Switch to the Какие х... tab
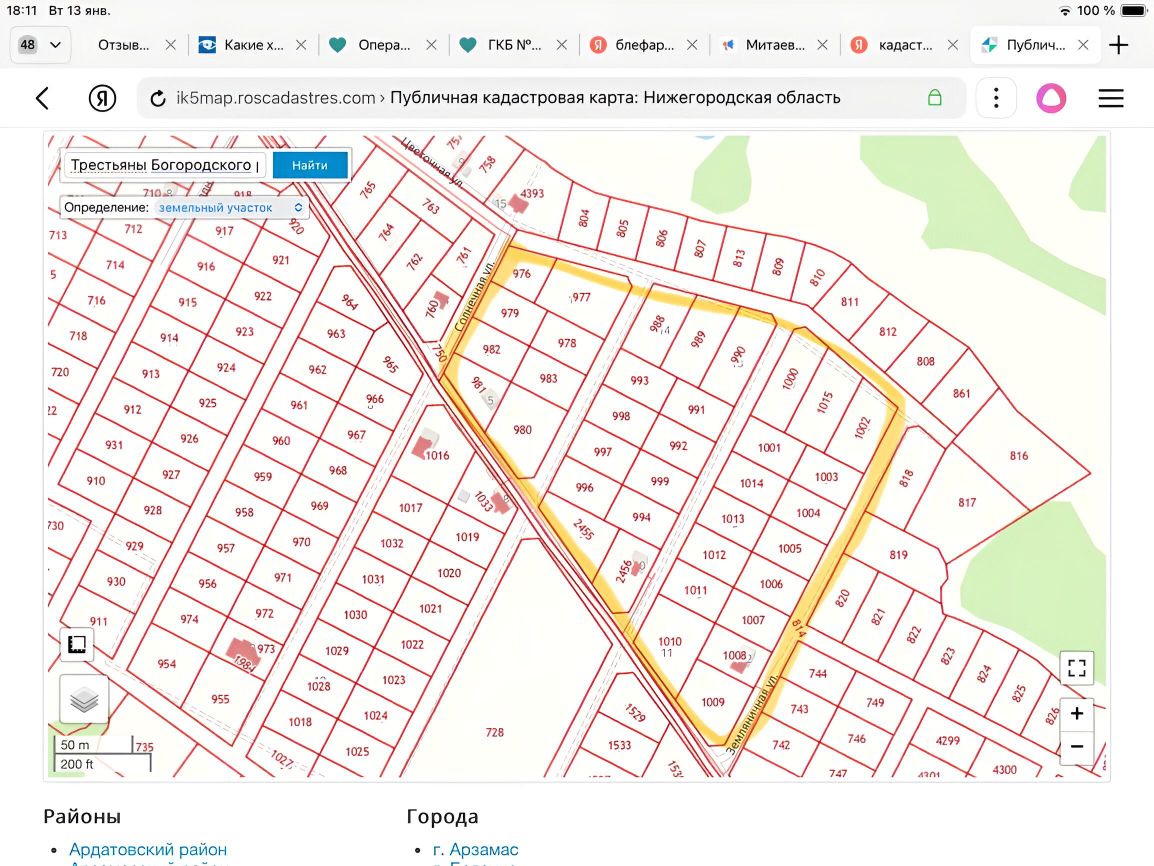This screenshot has width=1154, height=866. click(253, 45)
